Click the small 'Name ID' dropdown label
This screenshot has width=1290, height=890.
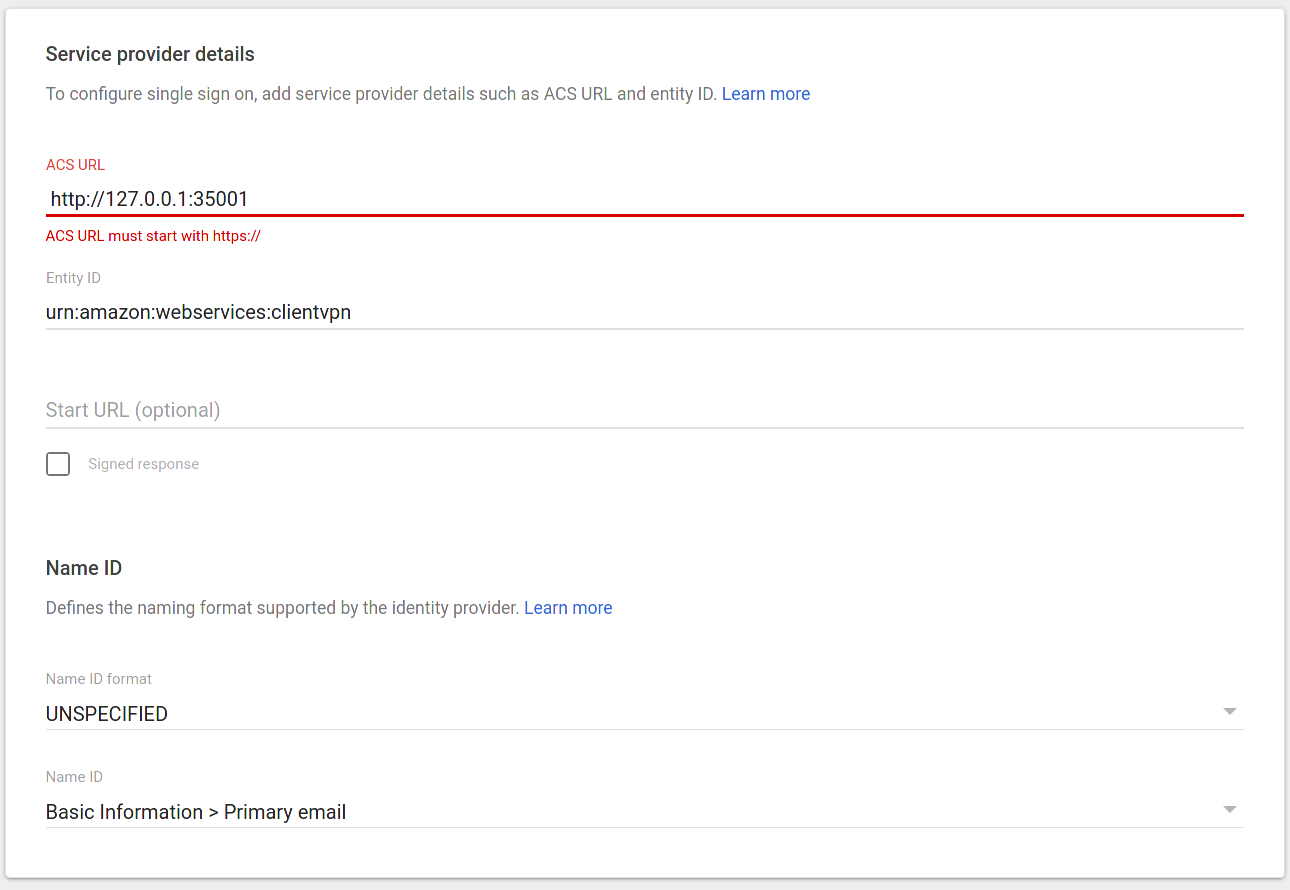tap(74, 777)
